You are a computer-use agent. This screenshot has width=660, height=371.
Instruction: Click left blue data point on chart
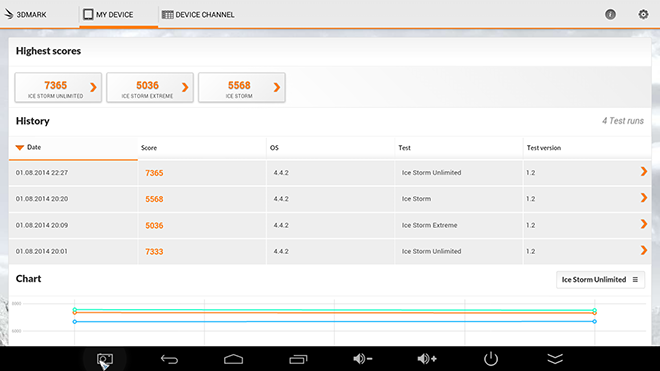pyautogui.click(x=75, y=322)
